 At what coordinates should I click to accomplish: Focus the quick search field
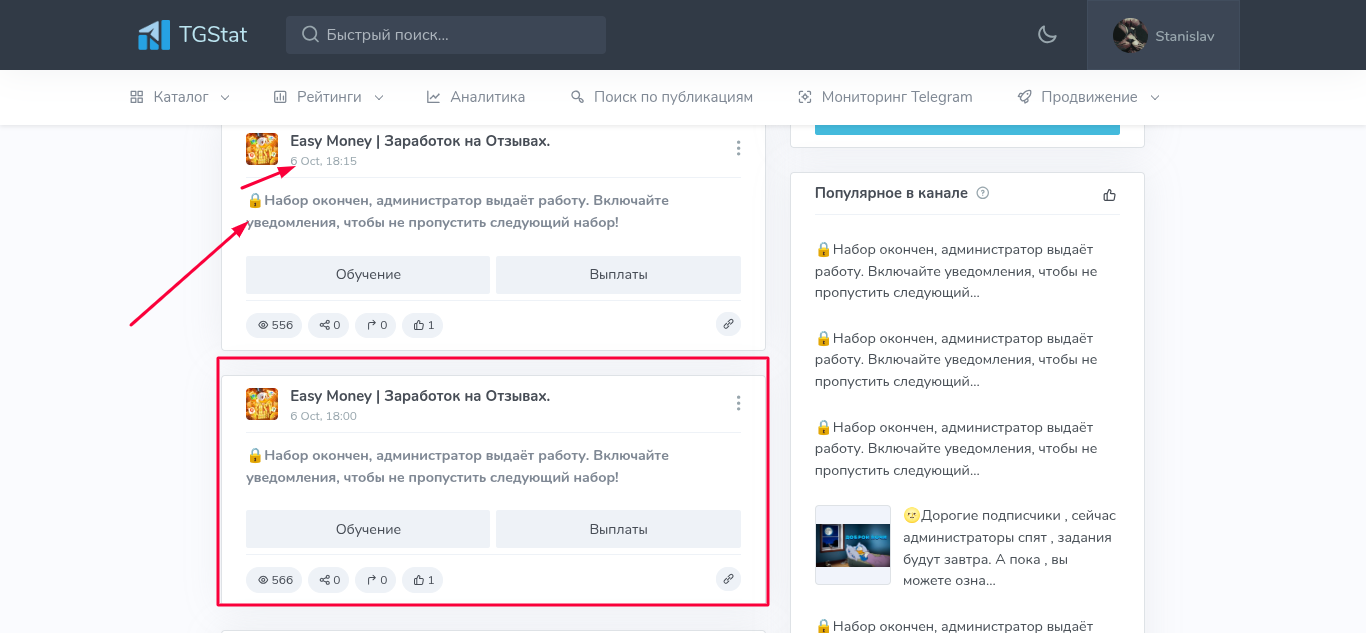tap(446, 35)
